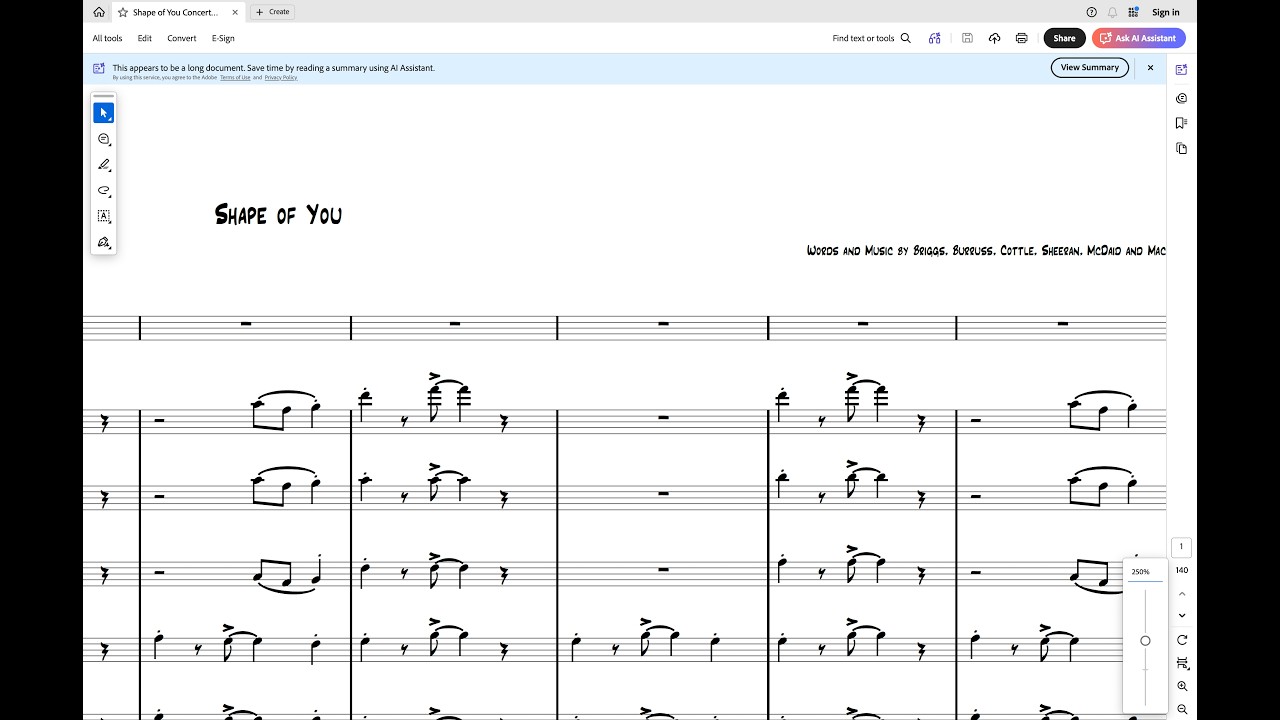
Task: Open the notifications bell
Action: [1112, 12]
